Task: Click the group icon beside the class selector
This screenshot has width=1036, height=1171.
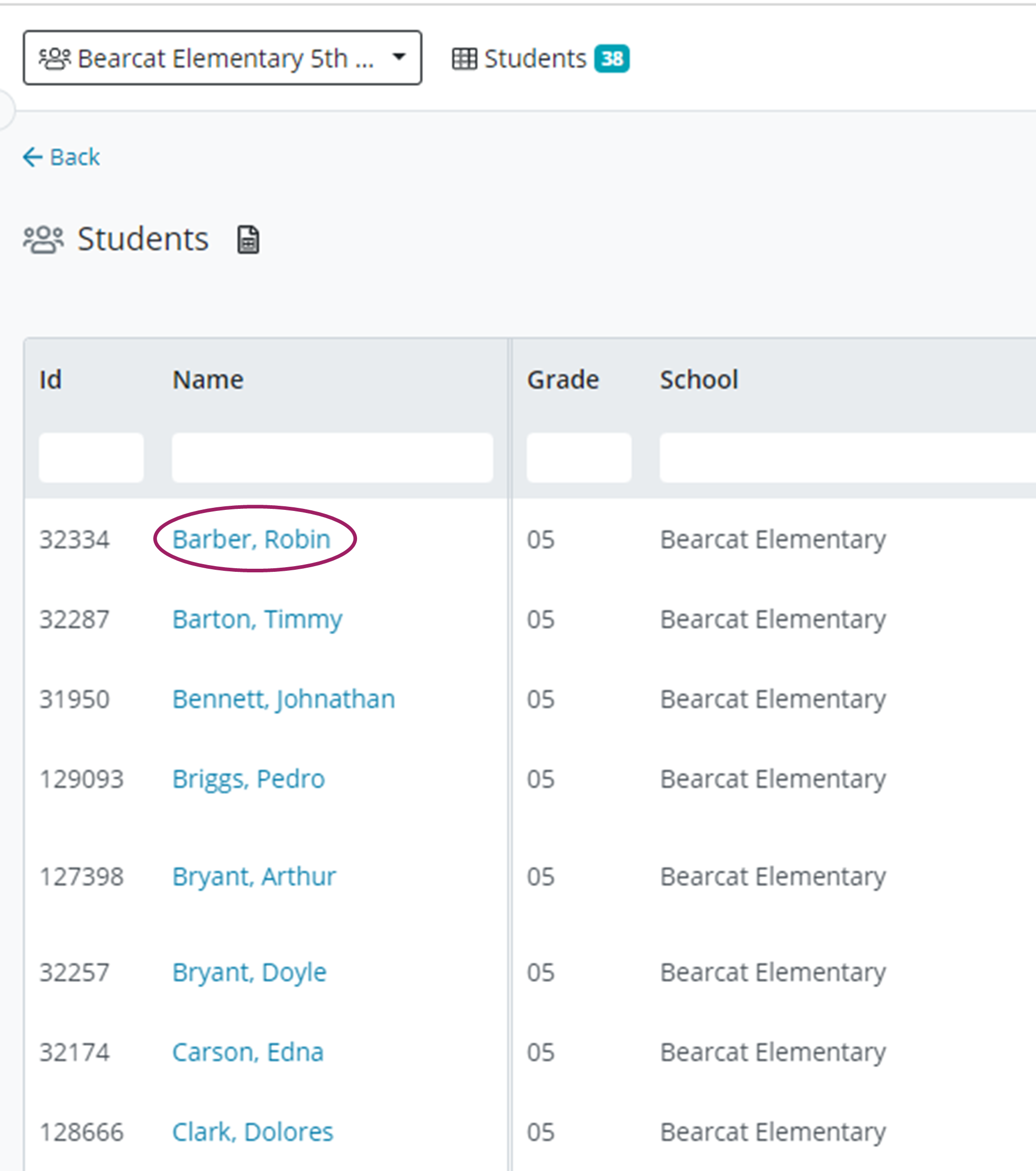Action: click(55, 57)
